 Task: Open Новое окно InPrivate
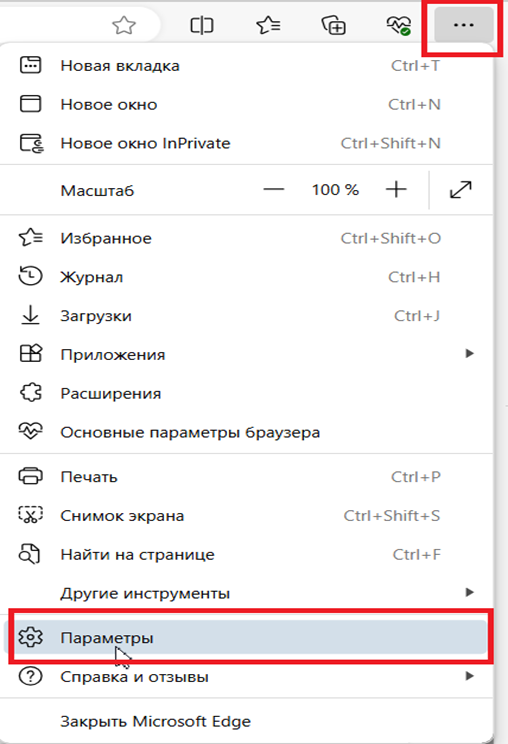point(247,143)
